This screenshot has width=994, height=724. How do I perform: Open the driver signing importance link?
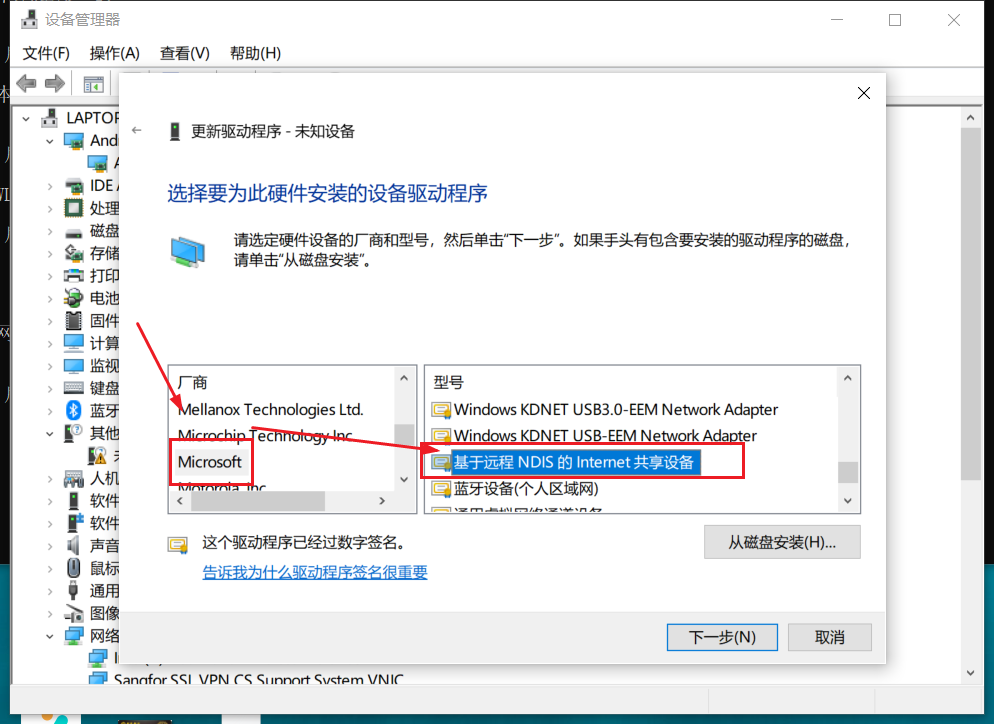coord(315,572)
